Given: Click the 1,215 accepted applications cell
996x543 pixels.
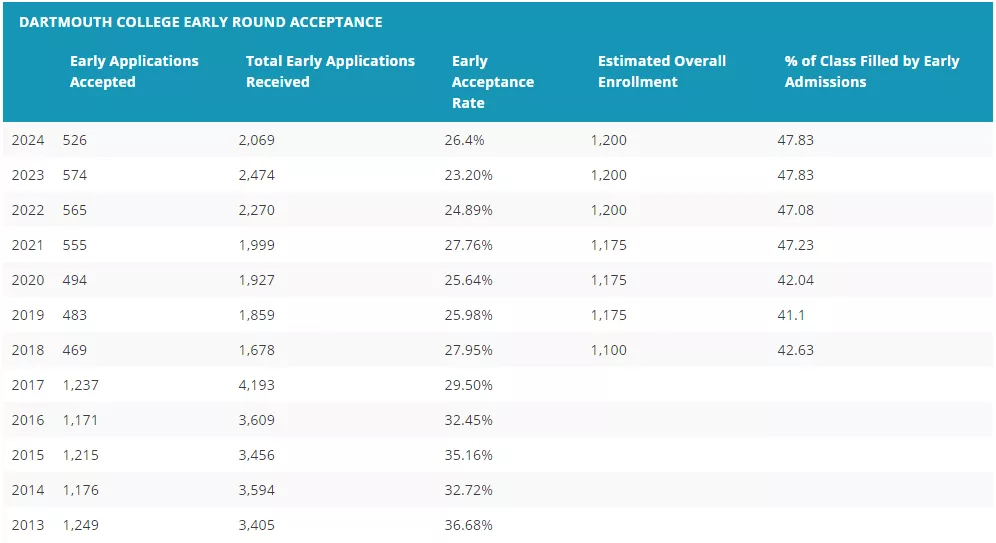Looking at the screenshot, I should pyautogui.click(x=80, y=455).
